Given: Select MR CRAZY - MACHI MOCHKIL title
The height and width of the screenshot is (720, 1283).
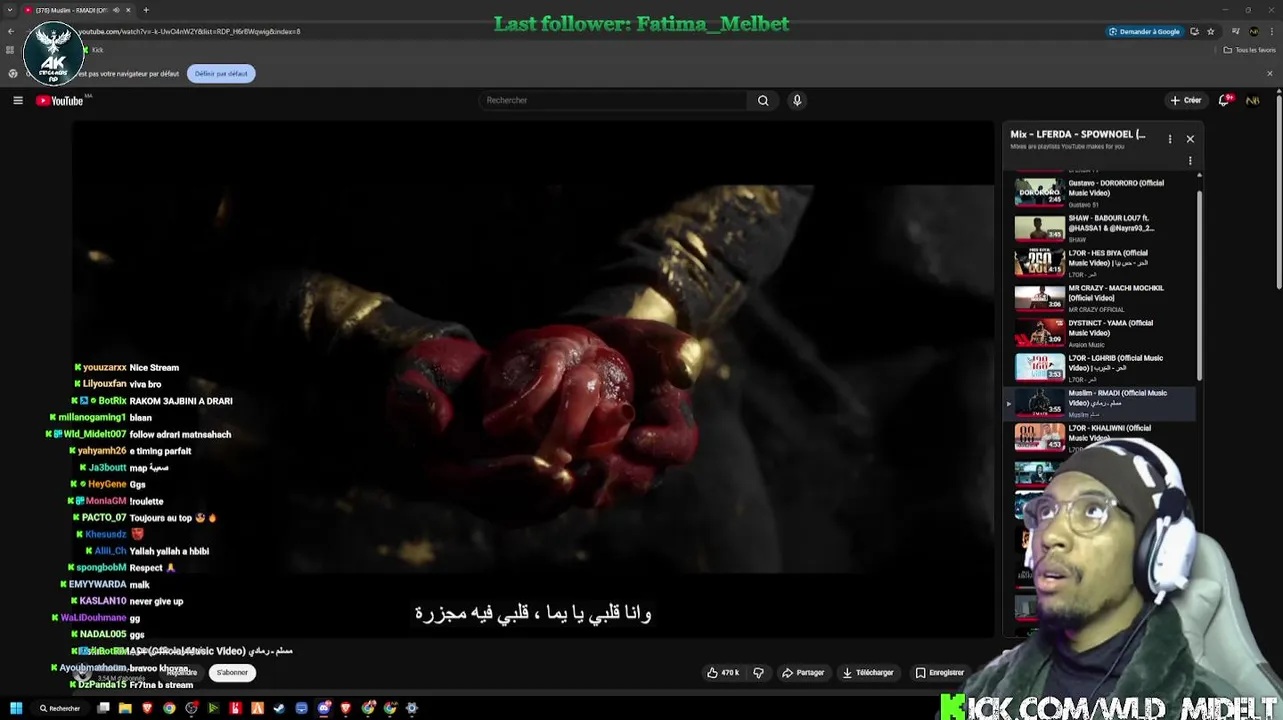Looking at the screenshot, I should 1116,293.
